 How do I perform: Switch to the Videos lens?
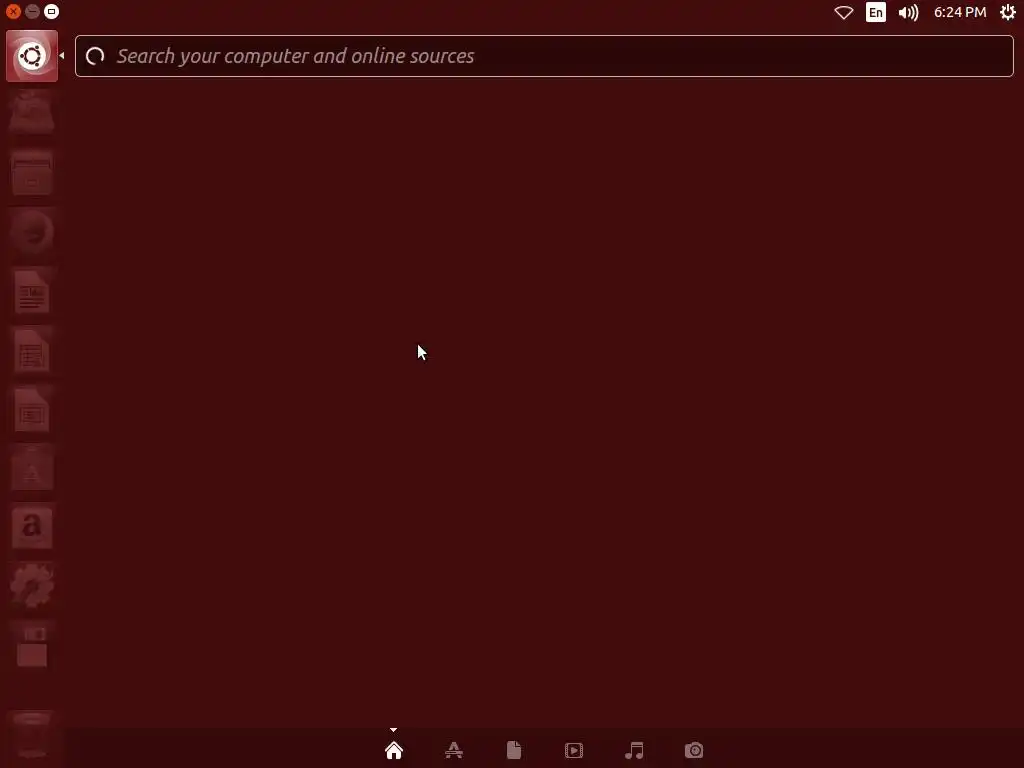pyautogui.click(x=574, y=750)
